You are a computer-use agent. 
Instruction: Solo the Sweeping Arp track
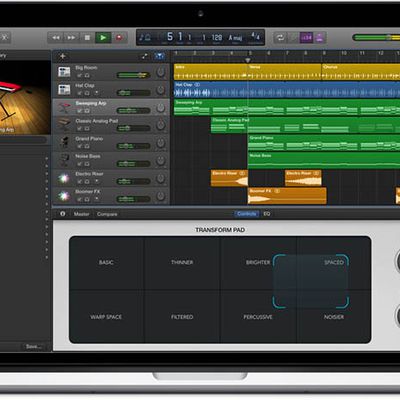(87, 111)
